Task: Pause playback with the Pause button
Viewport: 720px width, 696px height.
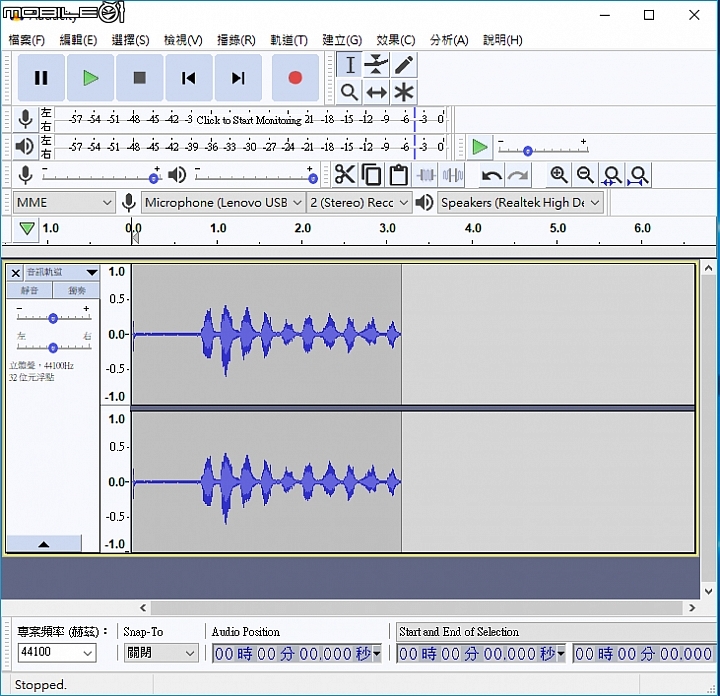Action: [x=41, y=78]
